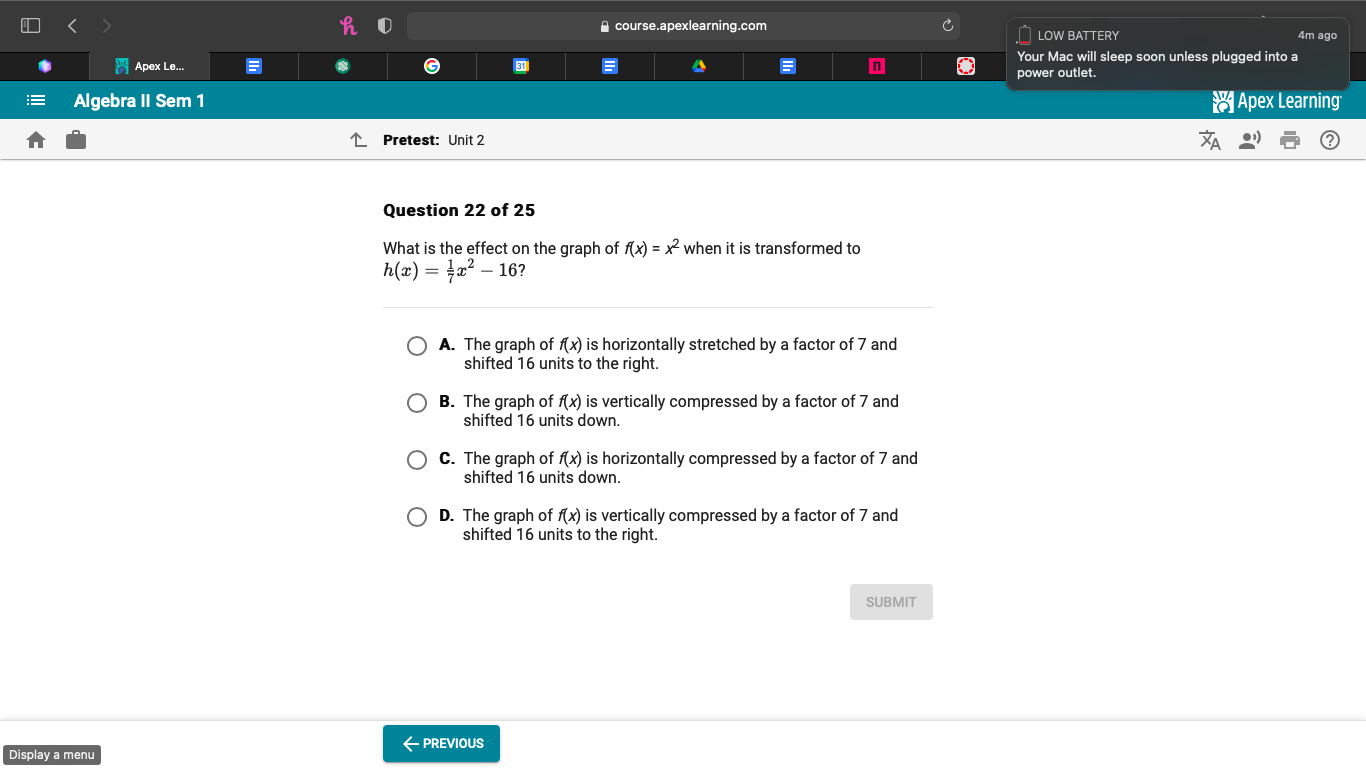
Task: Select answer A radio button
Action: tap(417, 346)
